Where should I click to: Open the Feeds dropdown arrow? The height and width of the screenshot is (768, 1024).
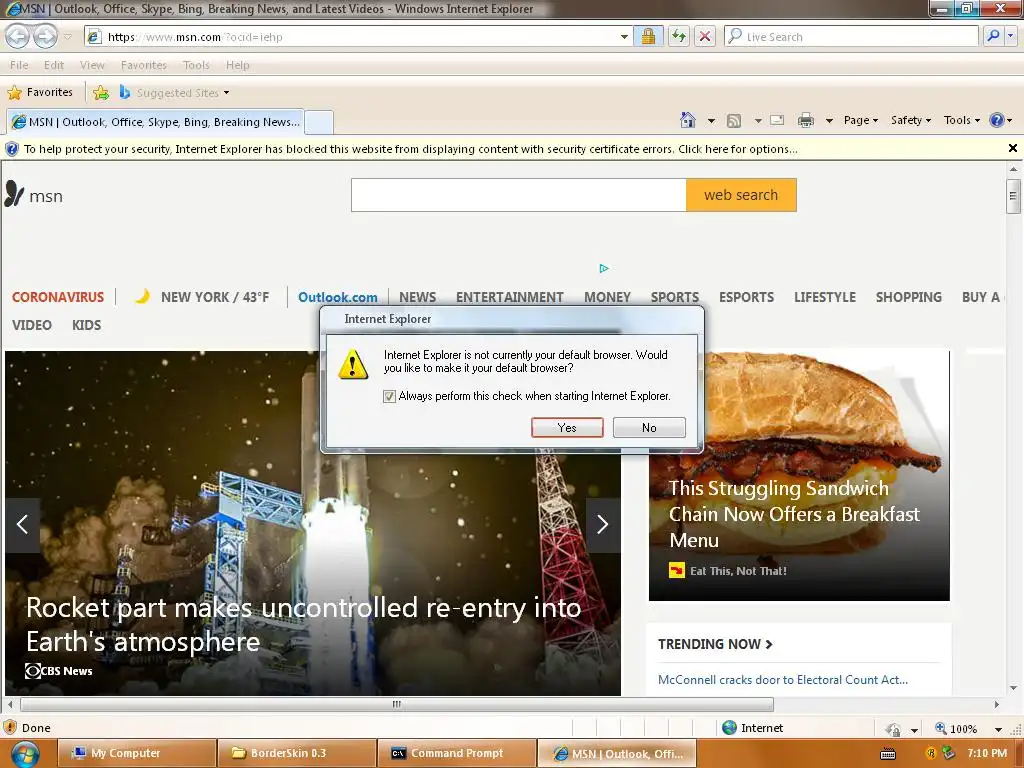(758, 121)
